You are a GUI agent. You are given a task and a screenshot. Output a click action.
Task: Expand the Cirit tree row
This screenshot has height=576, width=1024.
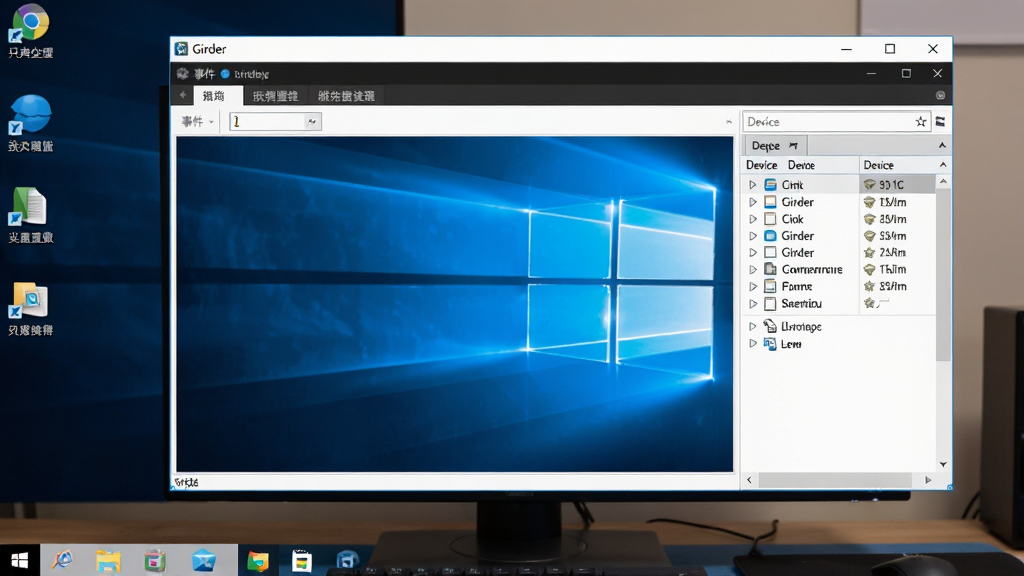point(752,185)
